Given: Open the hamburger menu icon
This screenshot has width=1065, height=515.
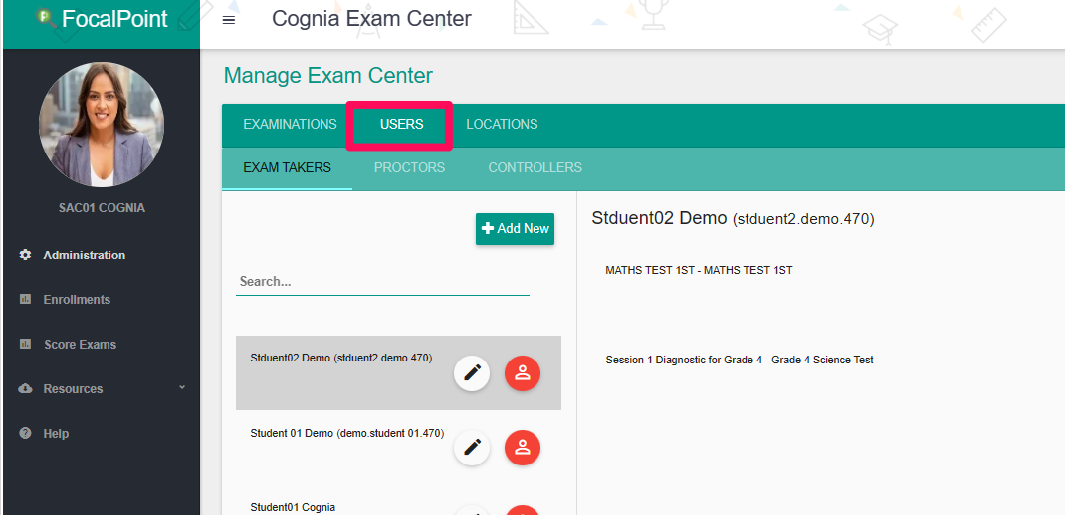Looking at the screenshot, I should click(229, 20).
